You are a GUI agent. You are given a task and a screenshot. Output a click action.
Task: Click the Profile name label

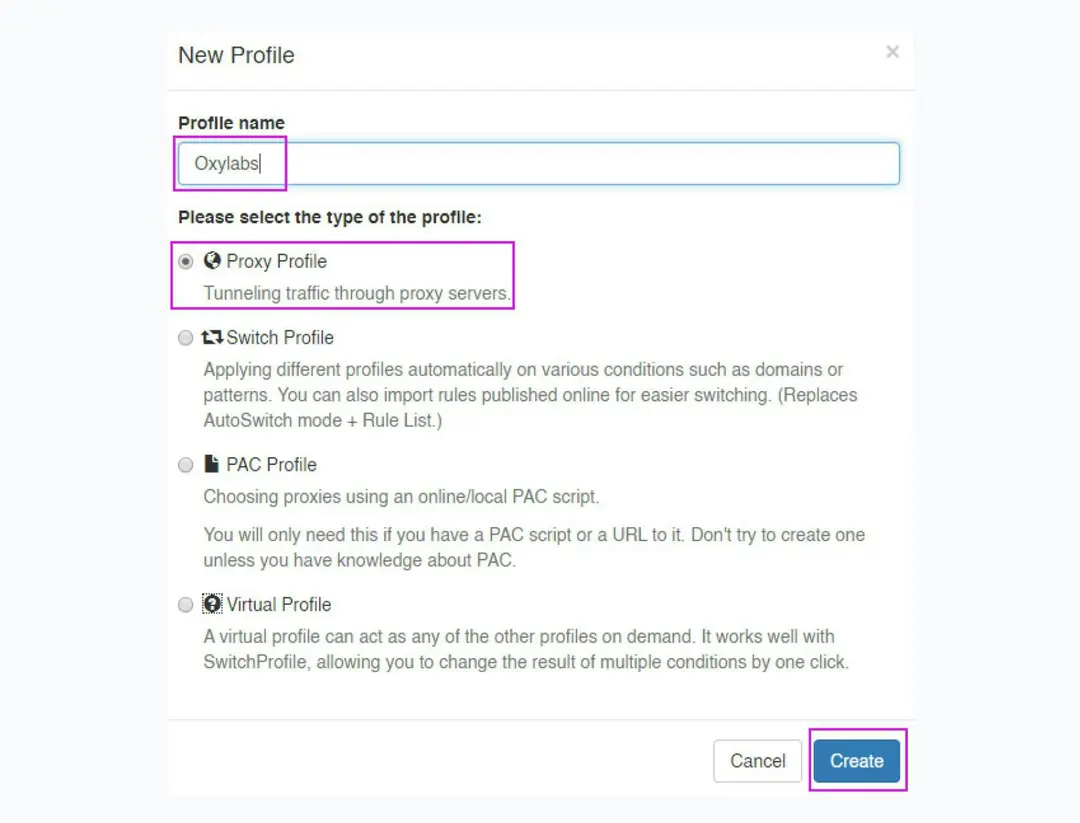pos(231,122)
